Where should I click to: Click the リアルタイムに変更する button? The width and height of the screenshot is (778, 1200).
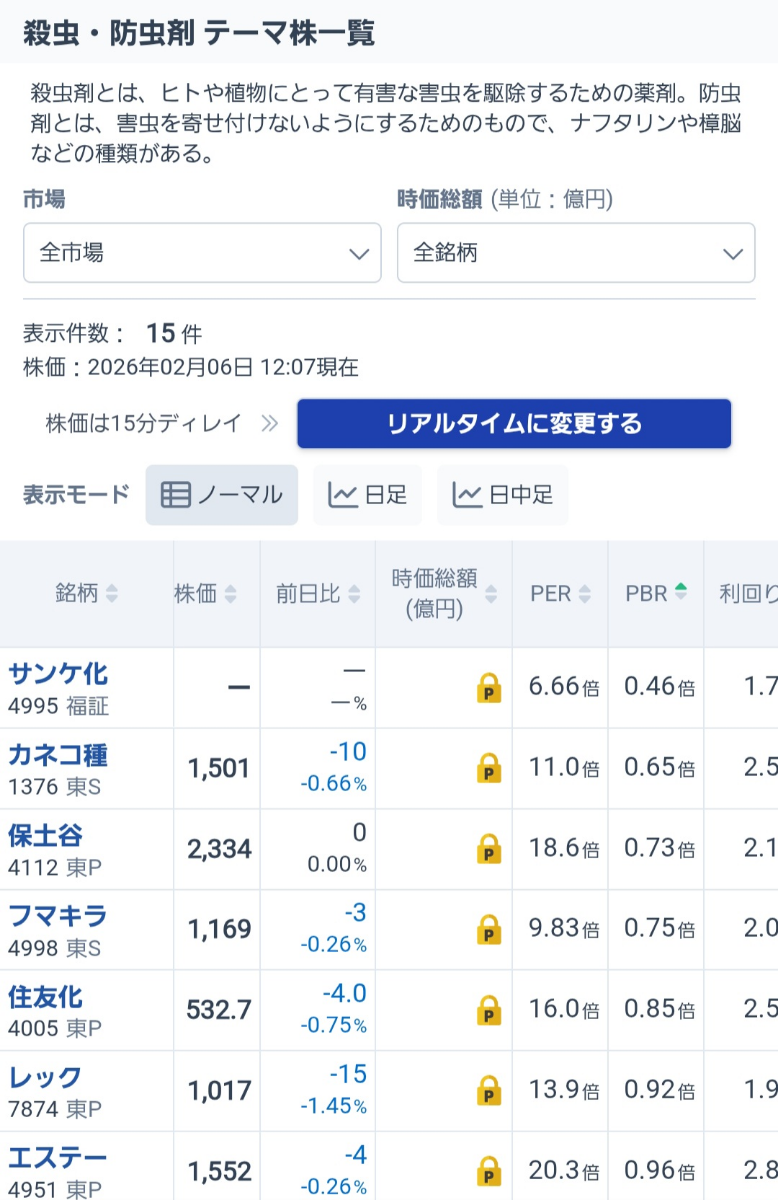[x=513, y=423]
